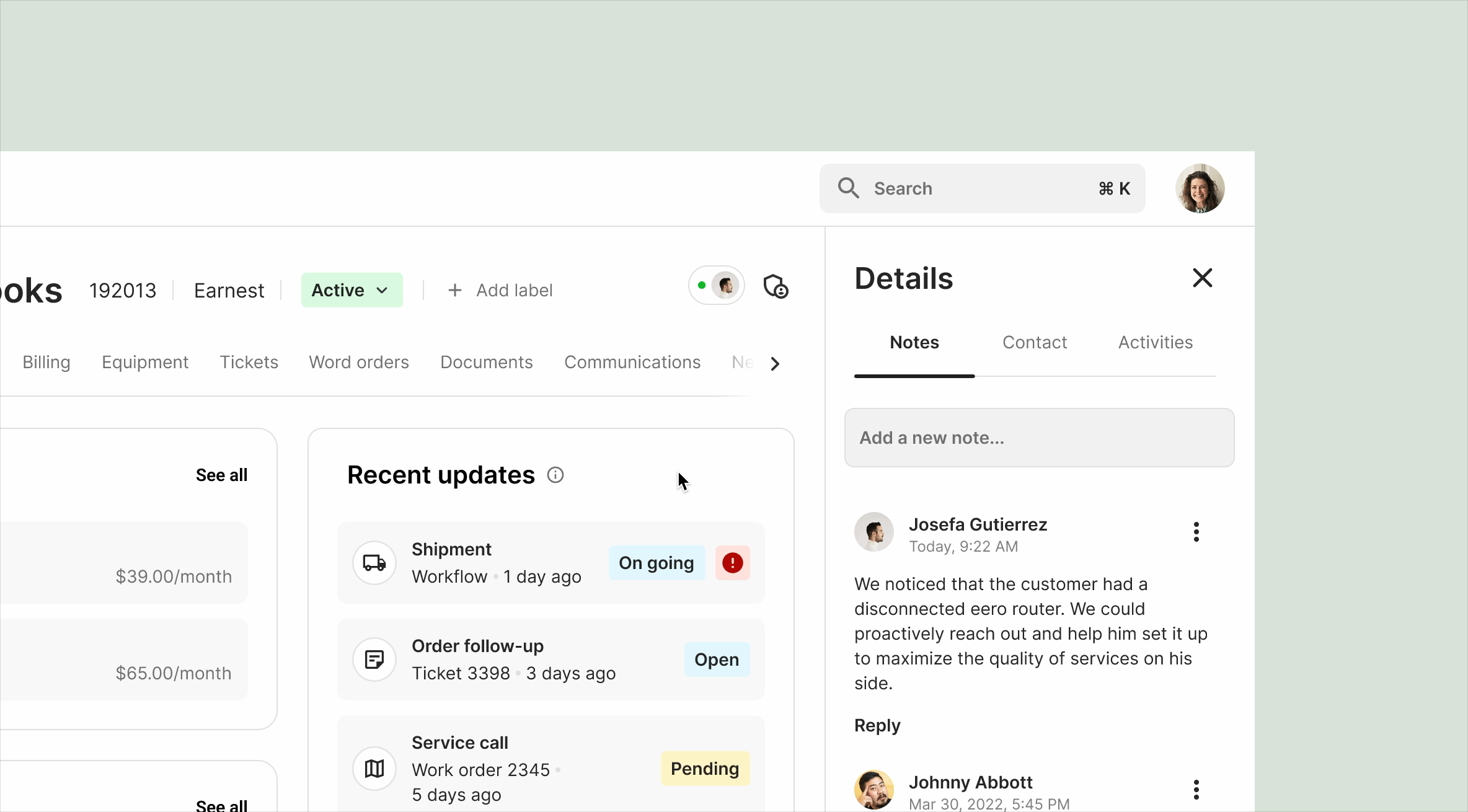
Task: Expand the Active status dropdown
Action: point(352,290)
